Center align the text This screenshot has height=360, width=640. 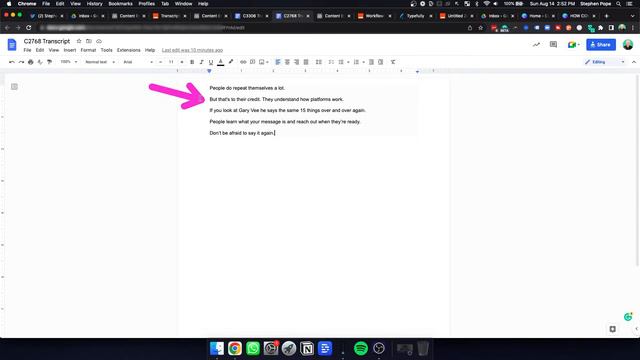tap(287, 62)
